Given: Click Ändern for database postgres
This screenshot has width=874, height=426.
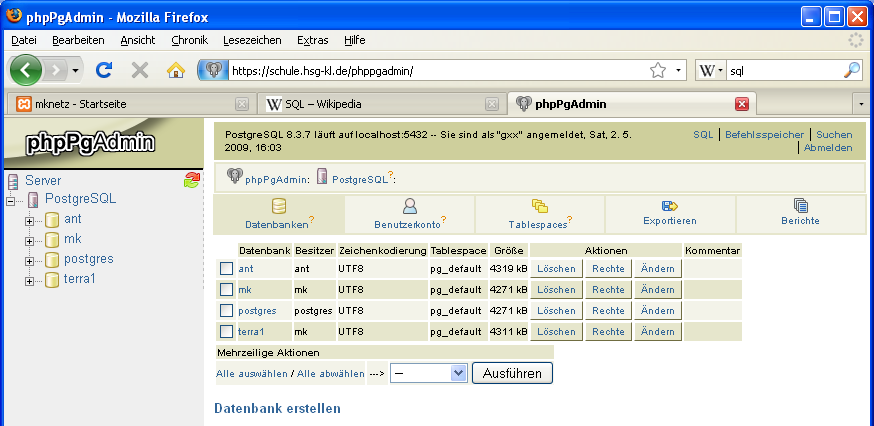Looking at the screenshot, I should coord(658,311).
